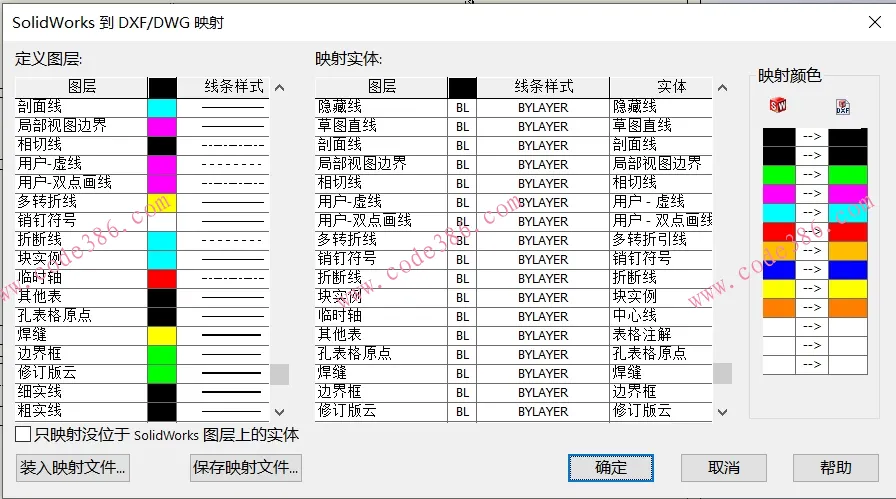Viewport: 896px width, 499px height.
Task: Pick cyan color swatch of 剖面线 in 定义图层
Action: pyautogui.click(x=162, y=107)
